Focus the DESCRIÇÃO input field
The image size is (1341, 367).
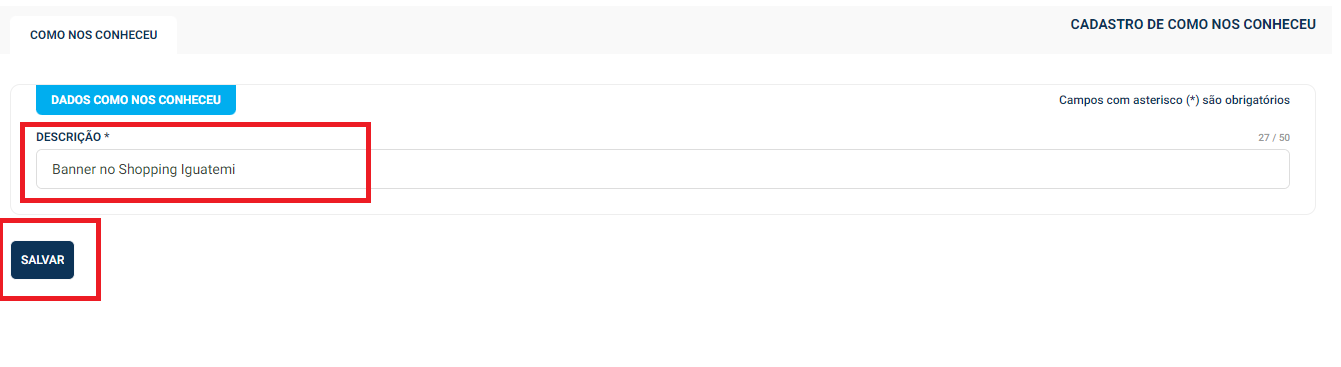pyautogui.click(x=662, y=169)
